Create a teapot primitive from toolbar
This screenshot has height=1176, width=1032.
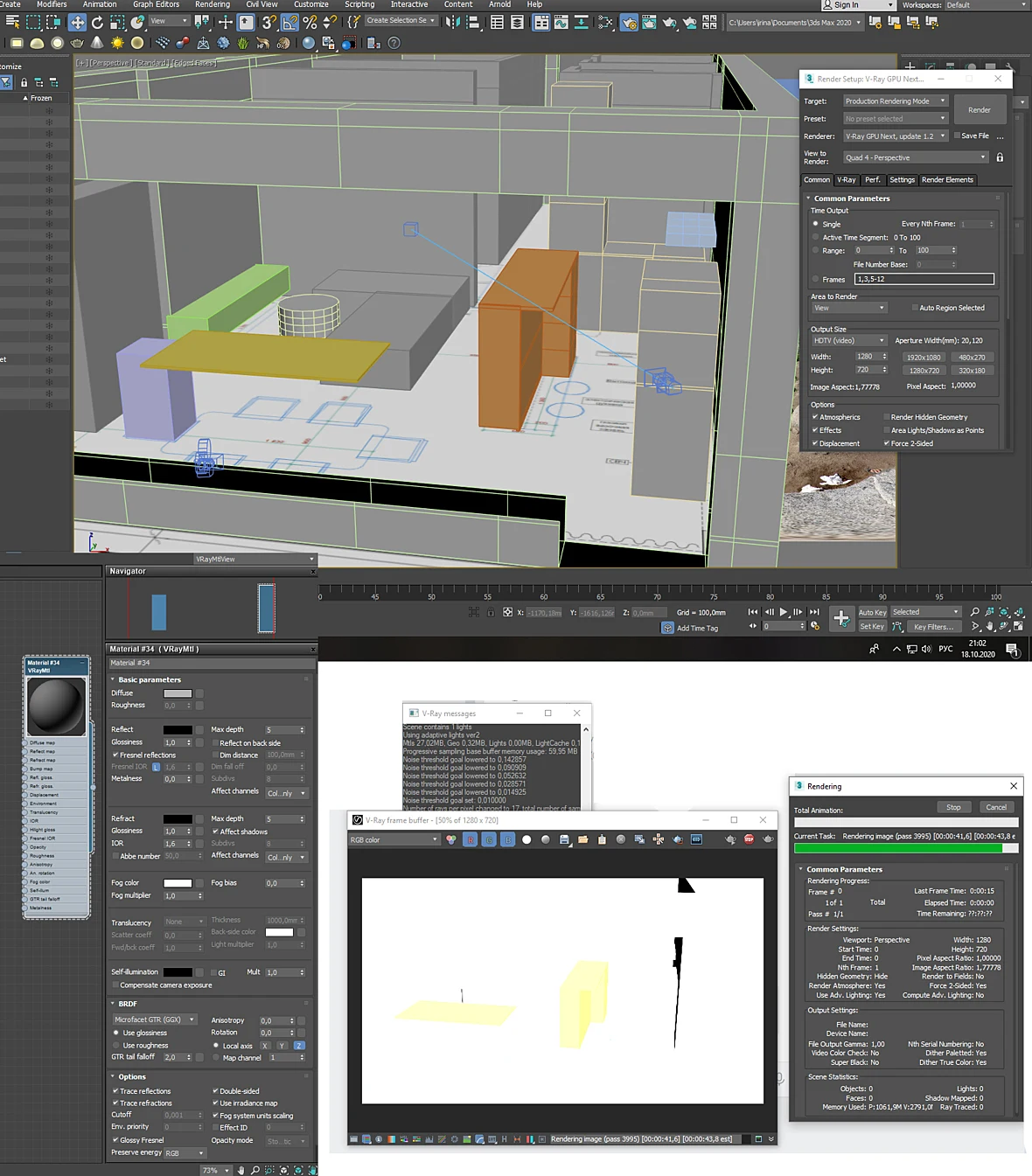point(78,43)
